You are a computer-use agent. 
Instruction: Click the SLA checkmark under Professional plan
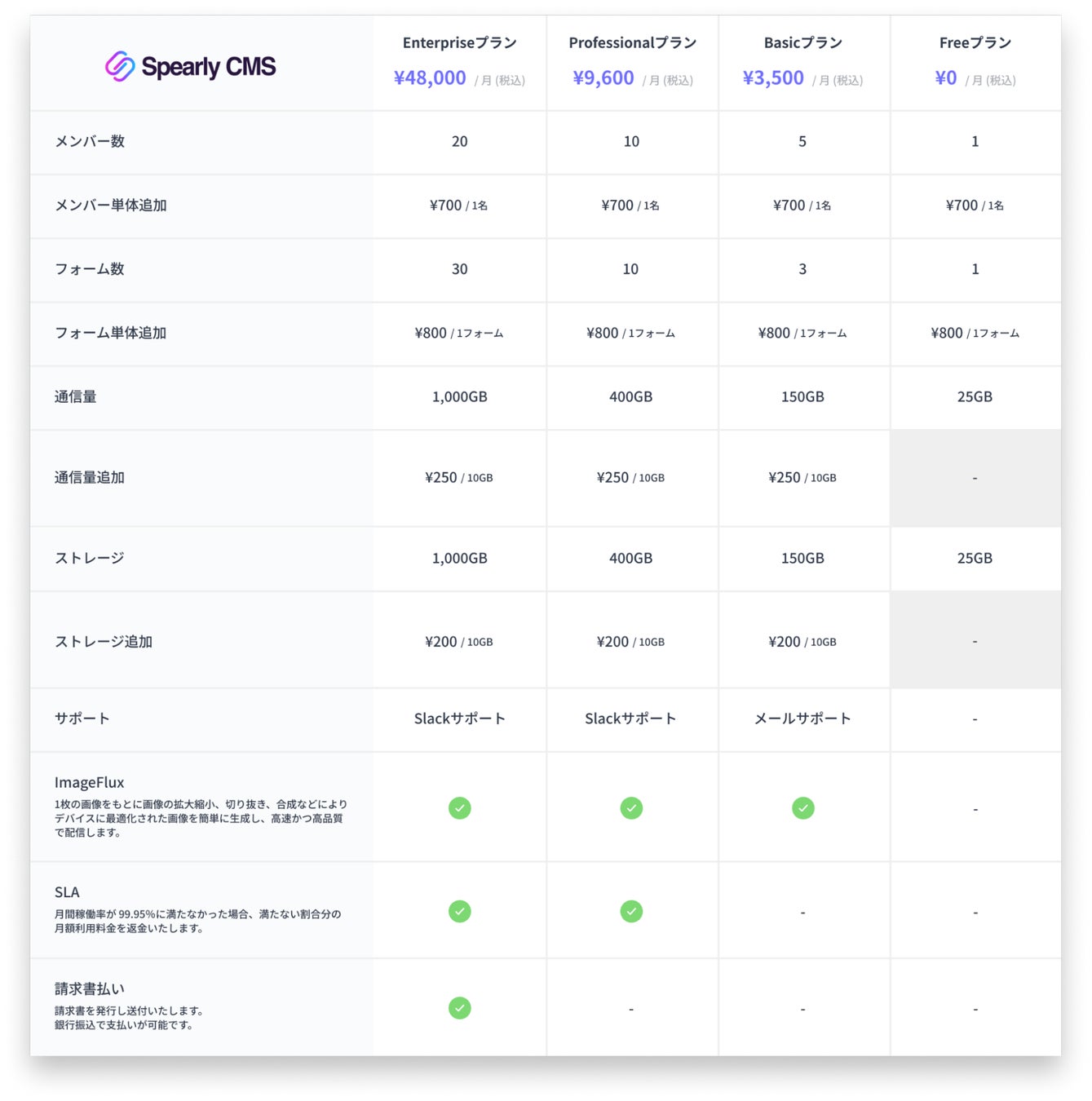pyautogui.click(x=631, y=911)
